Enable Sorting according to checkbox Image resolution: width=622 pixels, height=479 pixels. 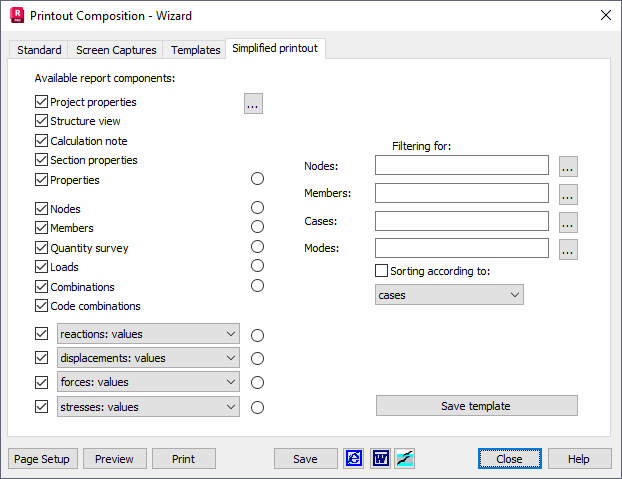click(381, 271)
